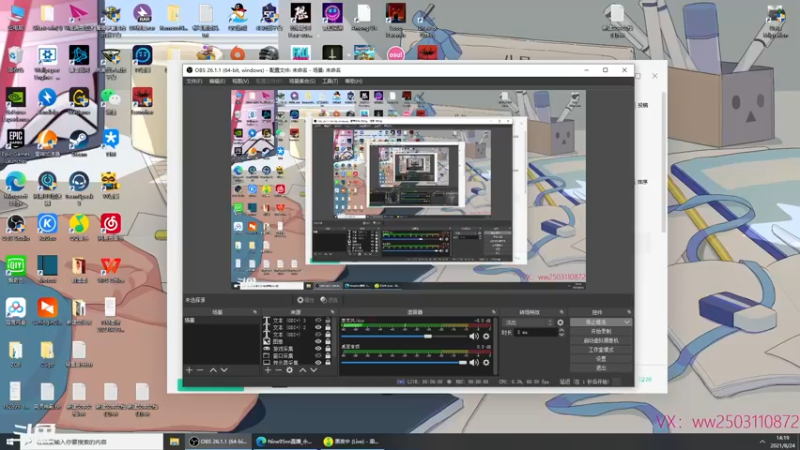Open the 淡出 transition dropdown
This screenshot has width=800, height=450.
528,322
